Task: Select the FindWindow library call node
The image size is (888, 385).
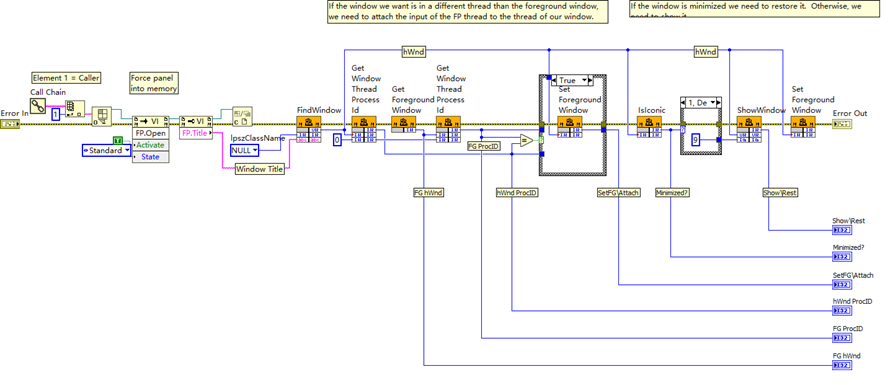Action: [x=309, y=130]
